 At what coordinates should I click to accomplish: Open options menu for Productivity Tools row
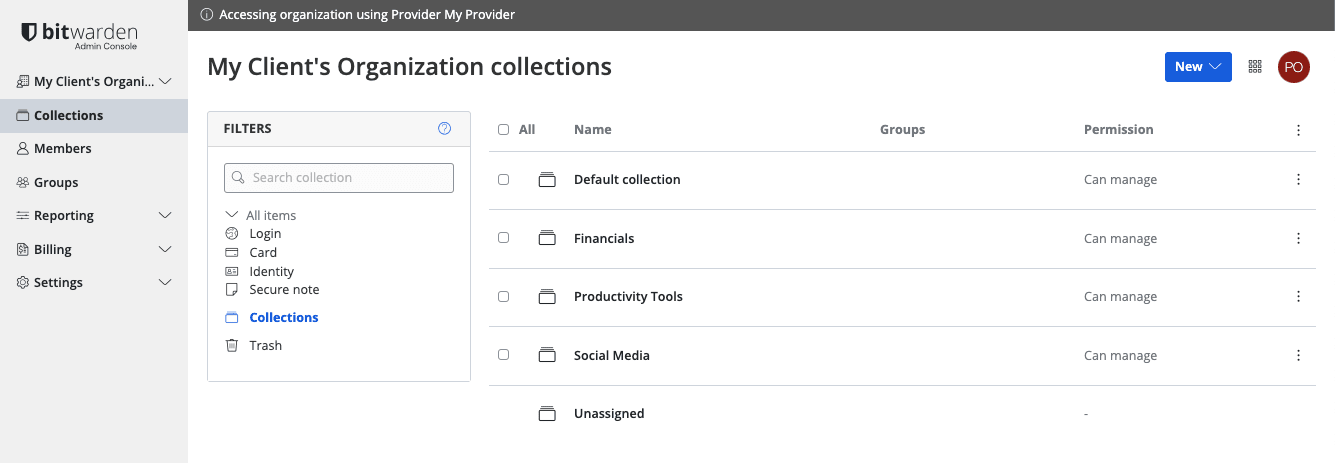tap(1298, 297)
